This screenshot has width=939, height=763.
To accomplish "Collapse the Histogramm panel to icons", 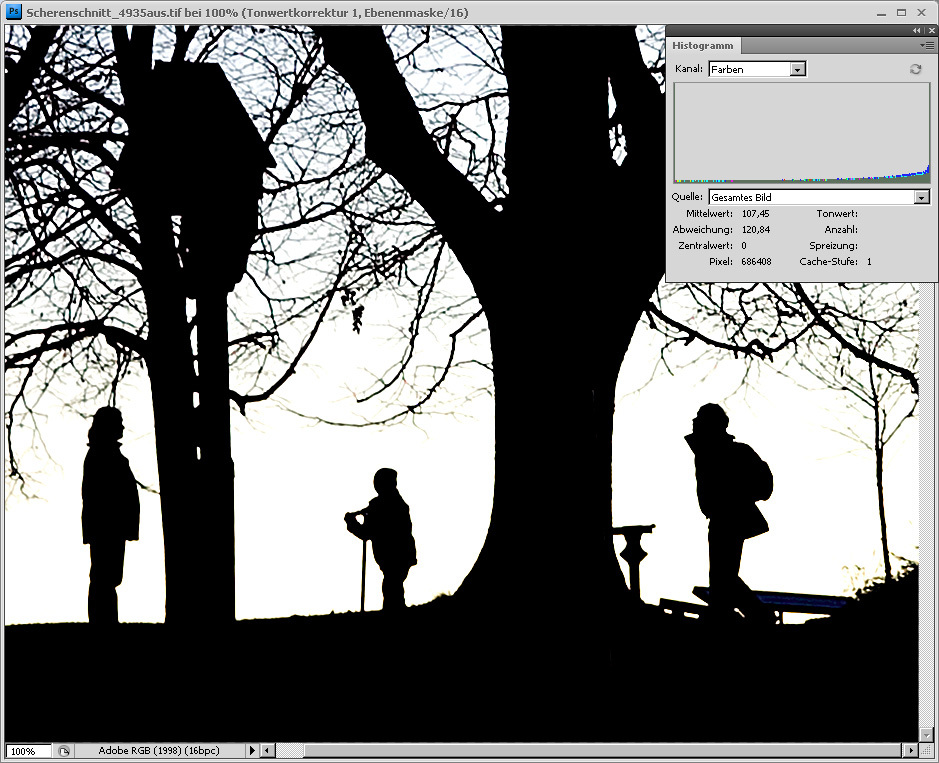I will tap(917, 31).
